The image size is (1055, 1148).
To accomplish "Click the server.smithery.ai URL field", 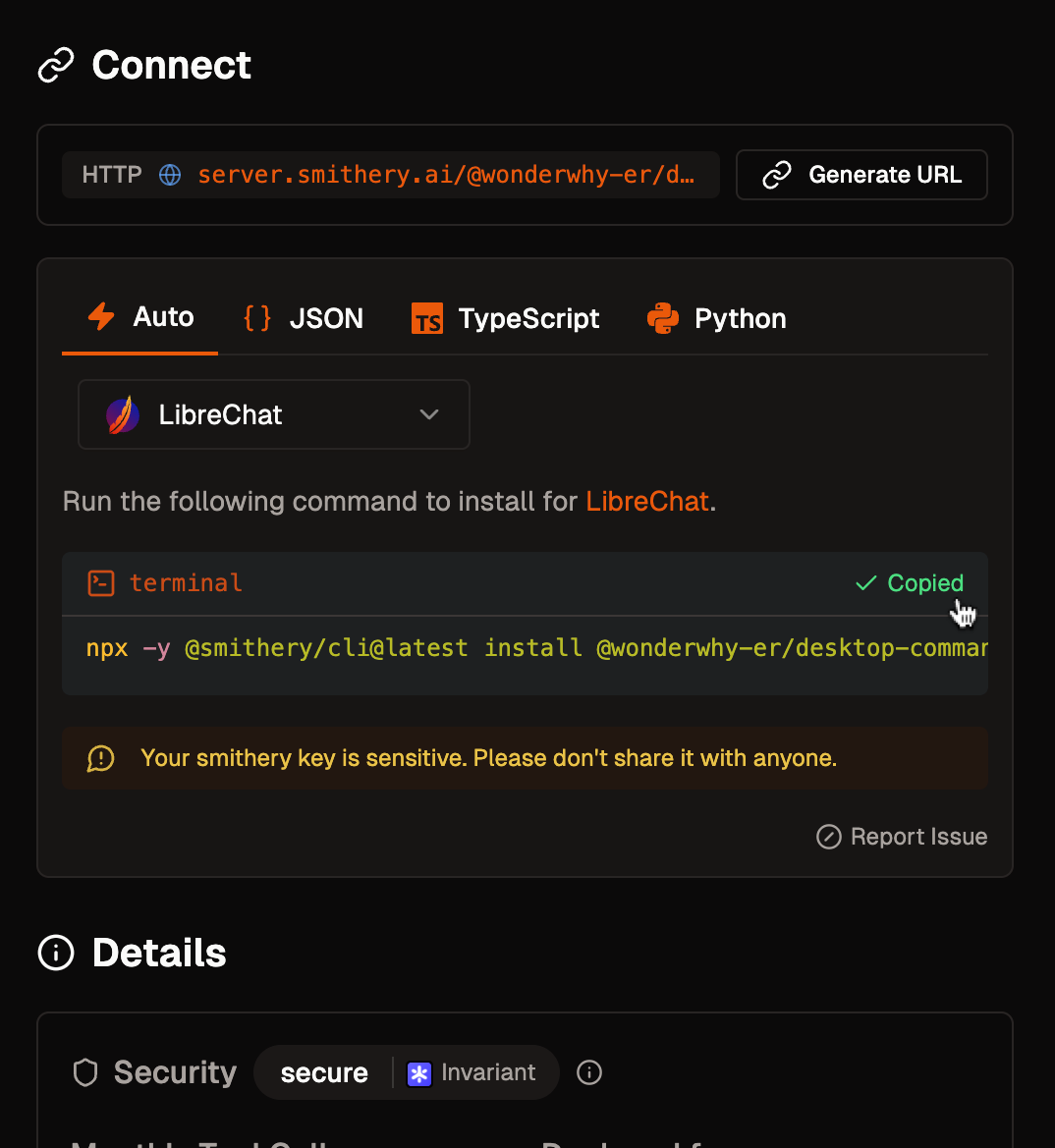I will [446, 176].
